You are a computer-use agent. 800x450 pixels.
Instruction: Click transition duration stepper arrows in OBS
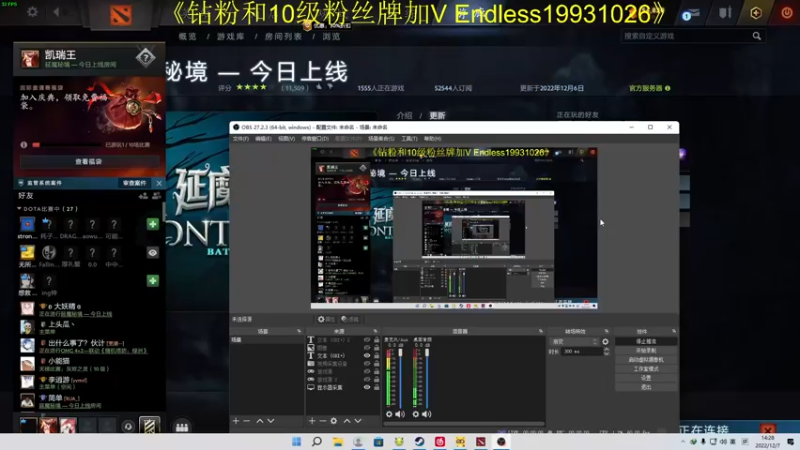pos(606,352)
